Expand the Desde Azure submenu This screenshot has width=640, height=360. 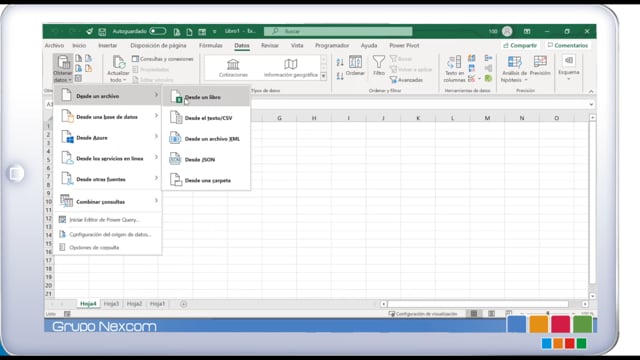(x=108, y=138)
